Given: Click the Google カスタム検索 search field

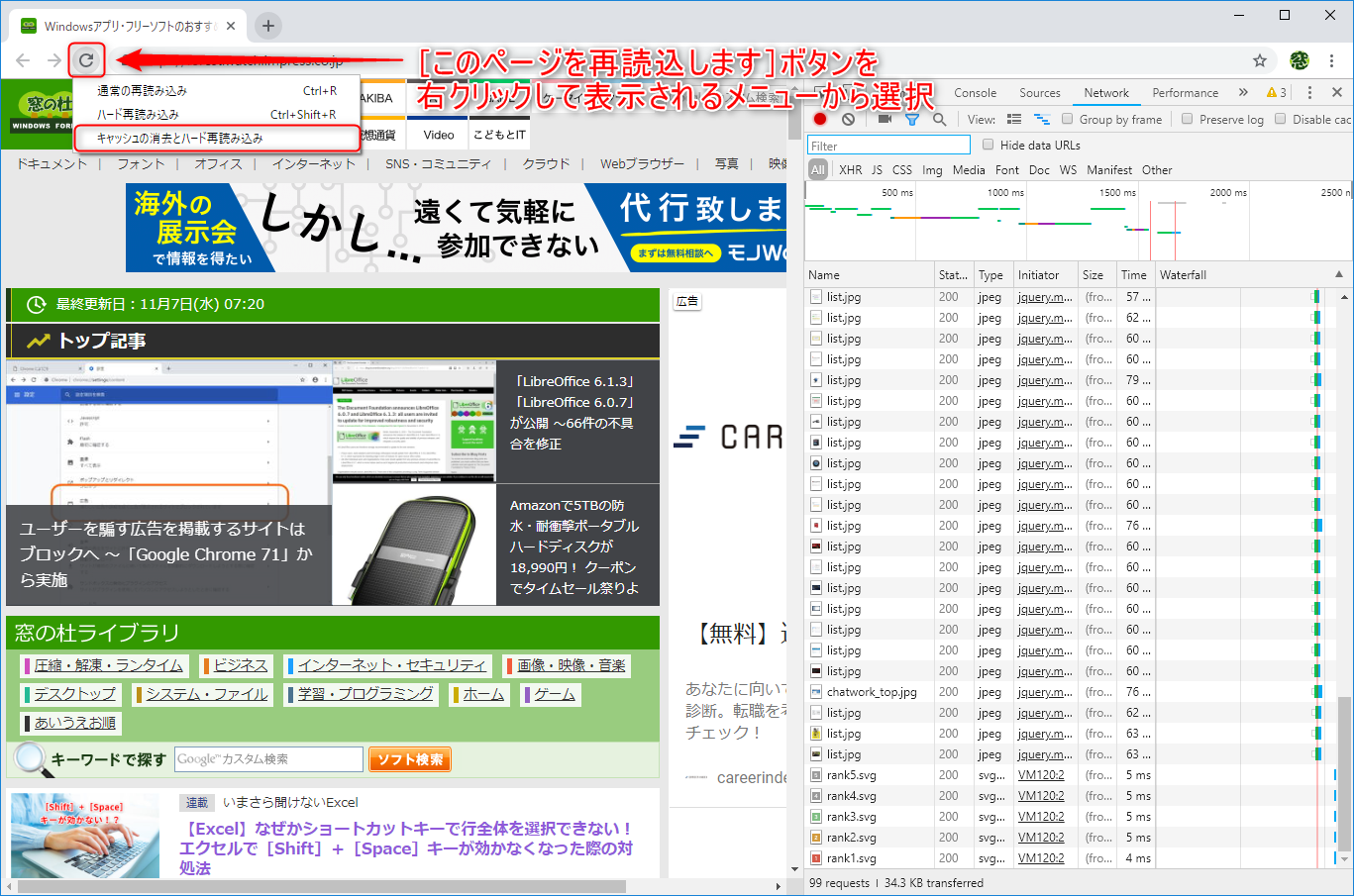Looking at the screenshot, I should (268, 759).
